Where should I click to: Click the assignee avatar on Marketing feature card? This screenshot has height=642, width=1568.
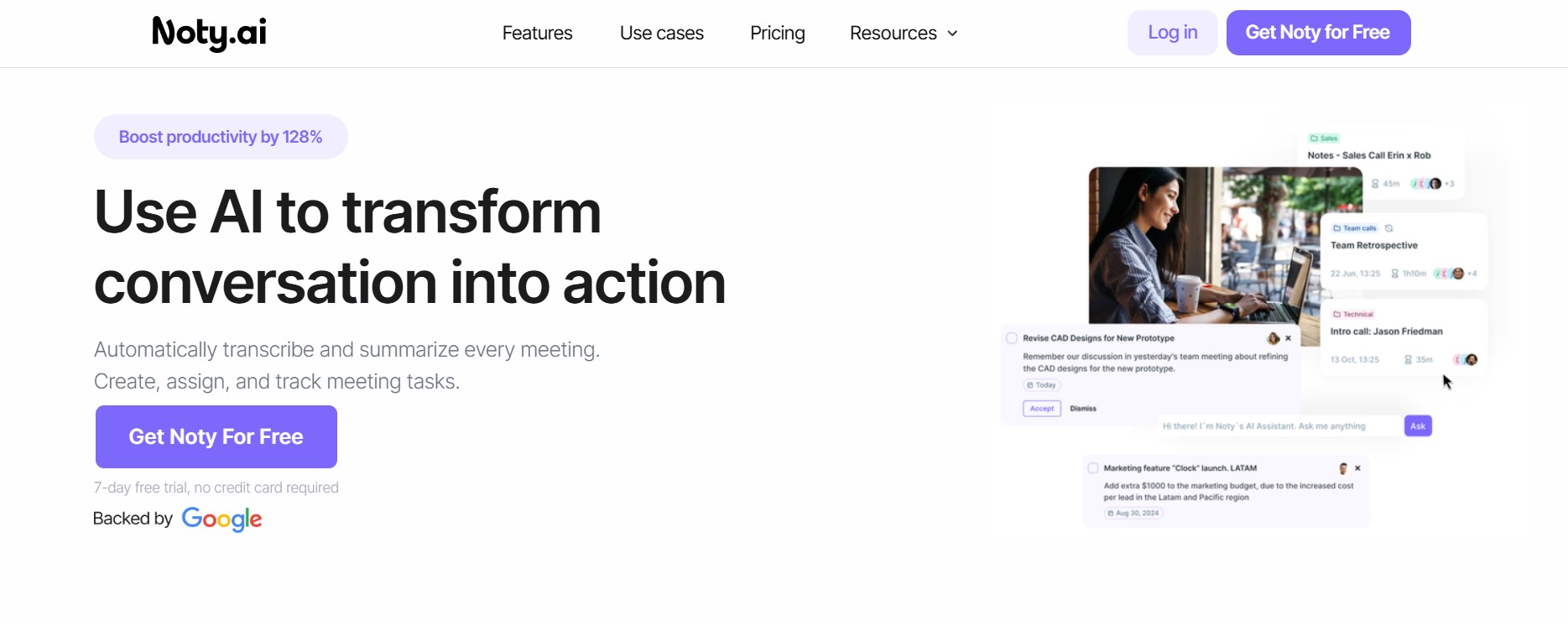pos(1343,468)
